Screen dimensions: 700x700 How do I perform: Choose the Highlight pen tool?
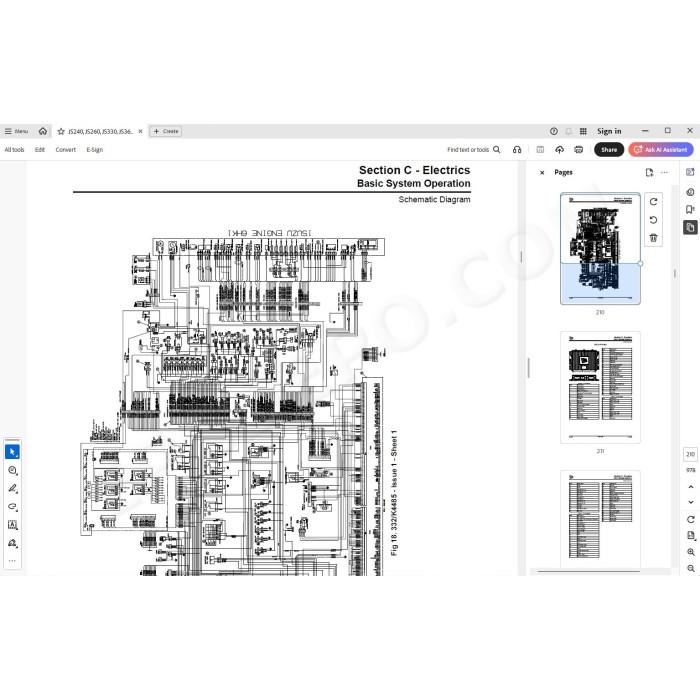(x=12, y=488)
